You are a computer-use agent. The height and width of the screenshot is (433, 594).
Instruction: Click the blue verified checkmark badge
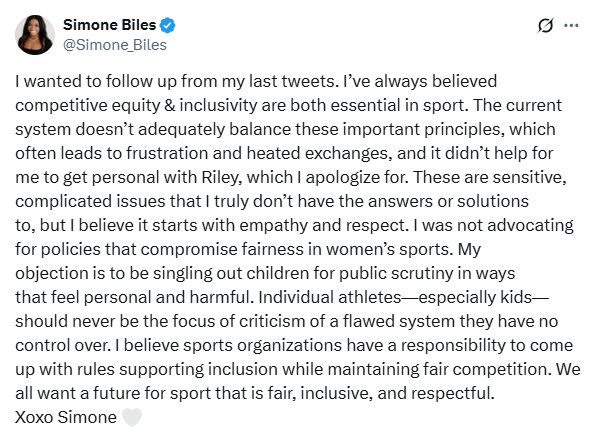click(x=167, y=25)
